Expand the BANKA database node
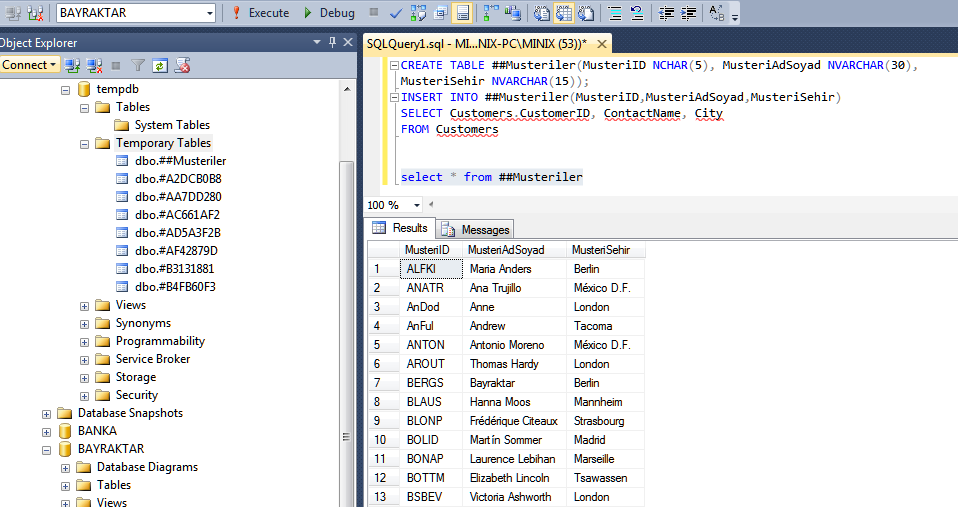Viewport: 958px width, 507px height. (x=47, y=431)
